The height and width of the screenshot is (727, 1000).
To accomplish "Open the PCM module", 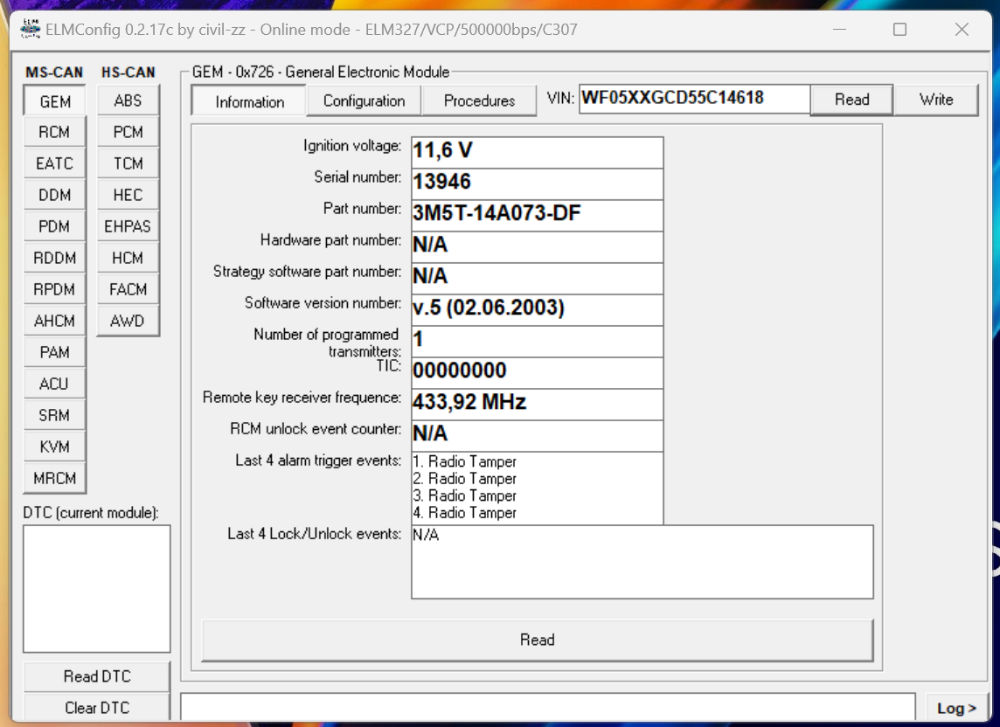I will [x=128, y=132].
